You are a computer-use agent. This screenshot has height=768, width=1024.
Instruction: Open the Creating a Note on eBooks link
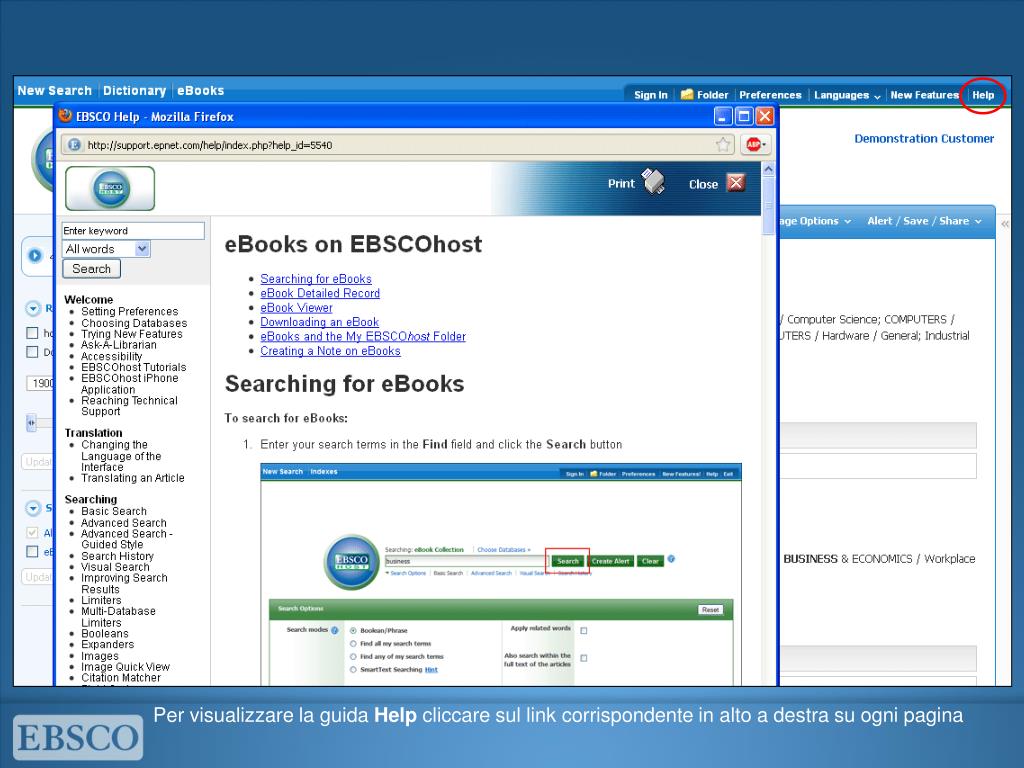(330, 351)
